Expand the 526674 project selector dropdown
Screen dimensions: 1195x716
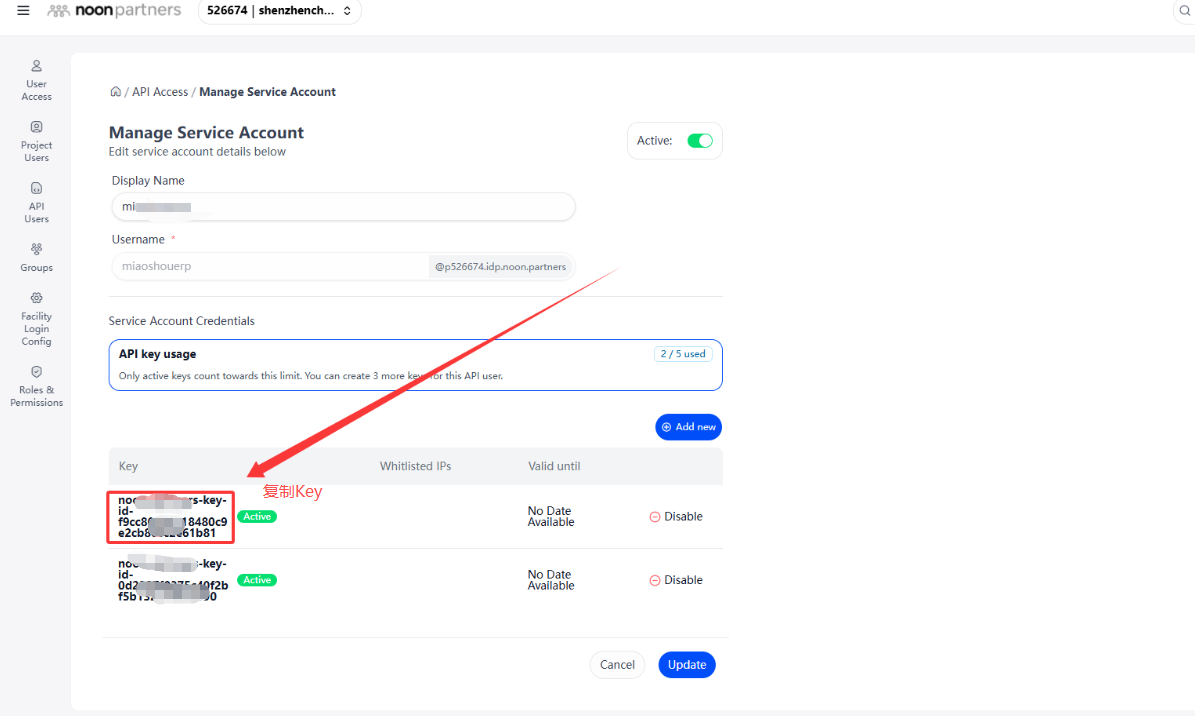pyautogui.click(x=280, y=11)
